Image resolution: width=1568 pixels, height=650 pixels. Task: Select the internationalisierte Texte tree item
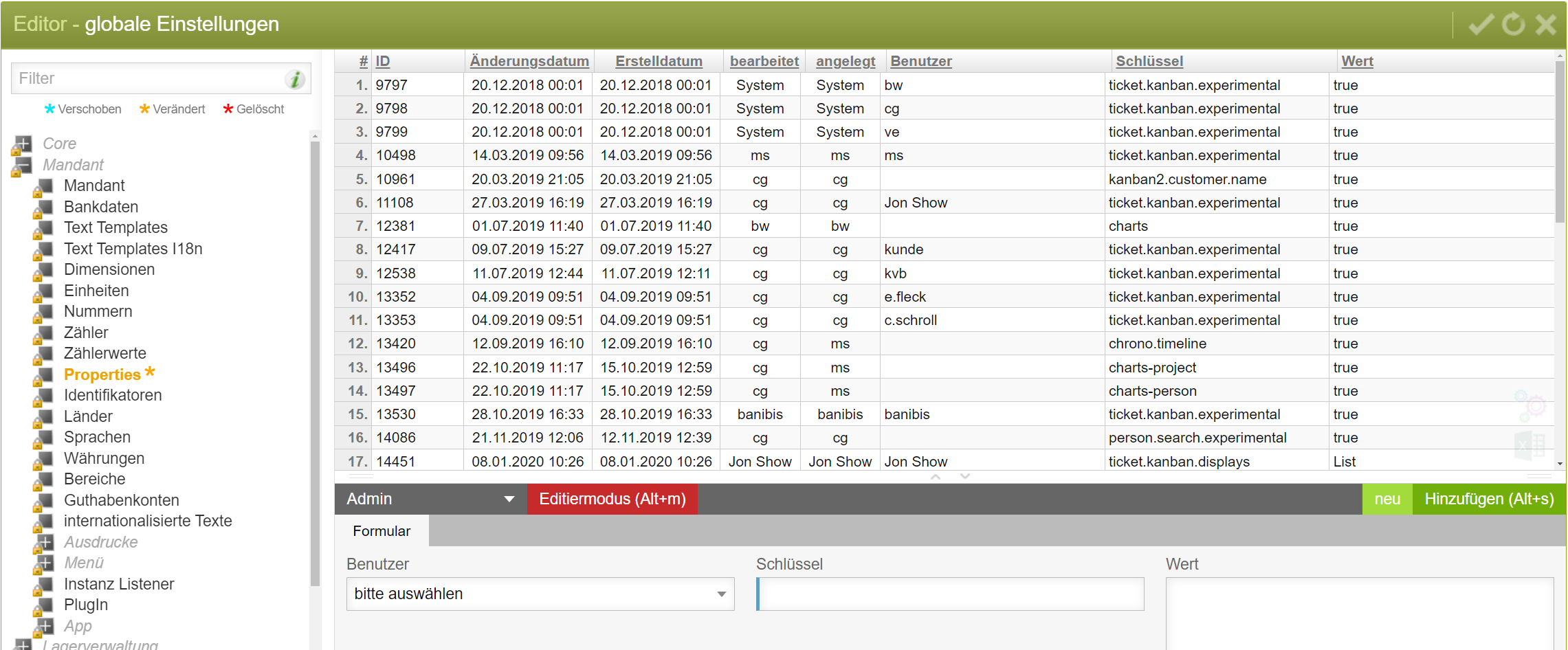coord(148,522)
